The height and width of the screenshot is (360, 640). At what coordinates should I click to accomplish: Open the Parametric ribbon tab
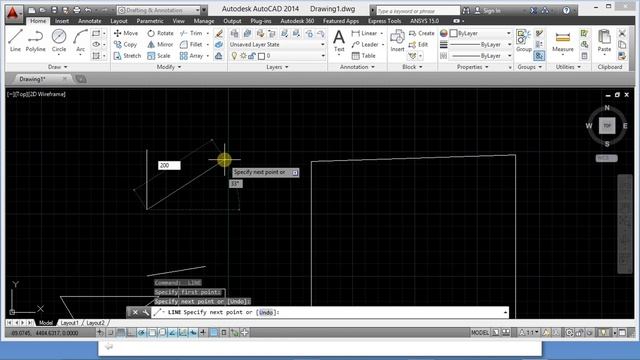coord(150,21)
